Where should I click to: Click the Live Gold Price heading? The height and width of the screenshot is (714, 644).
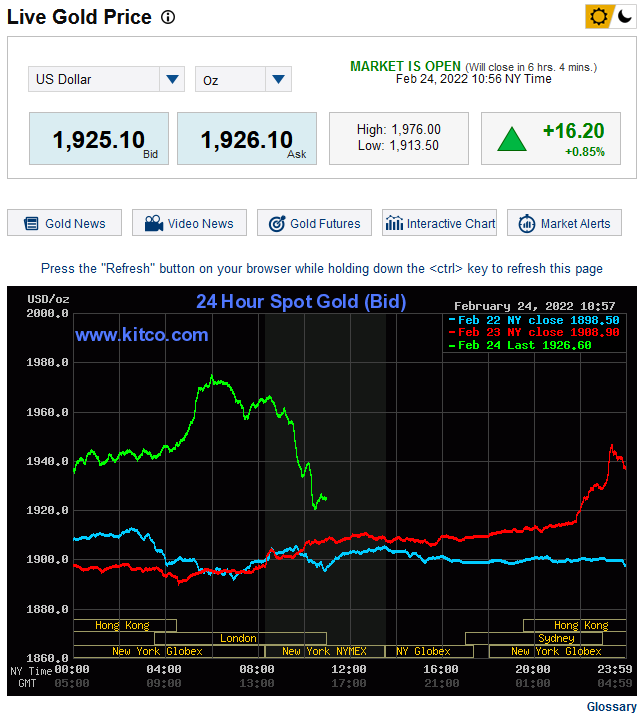[x=79, y=17]
